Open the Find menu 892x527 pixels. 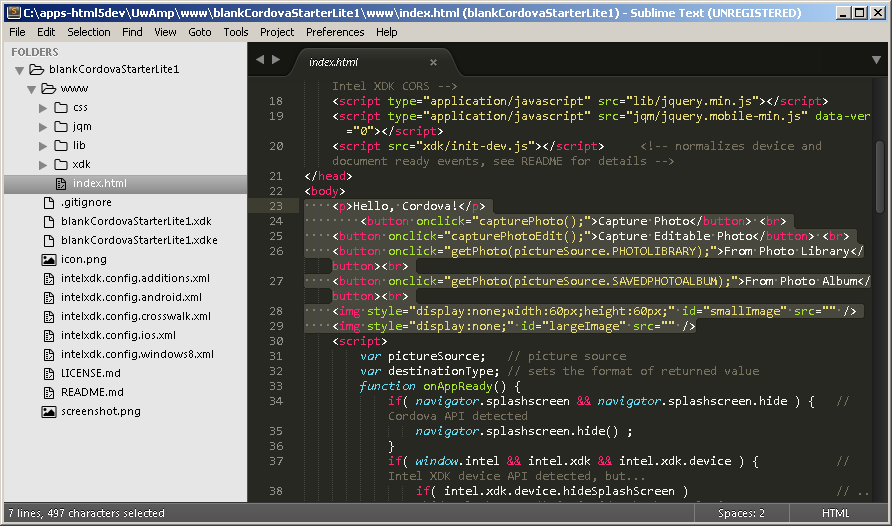pos(132,32)
